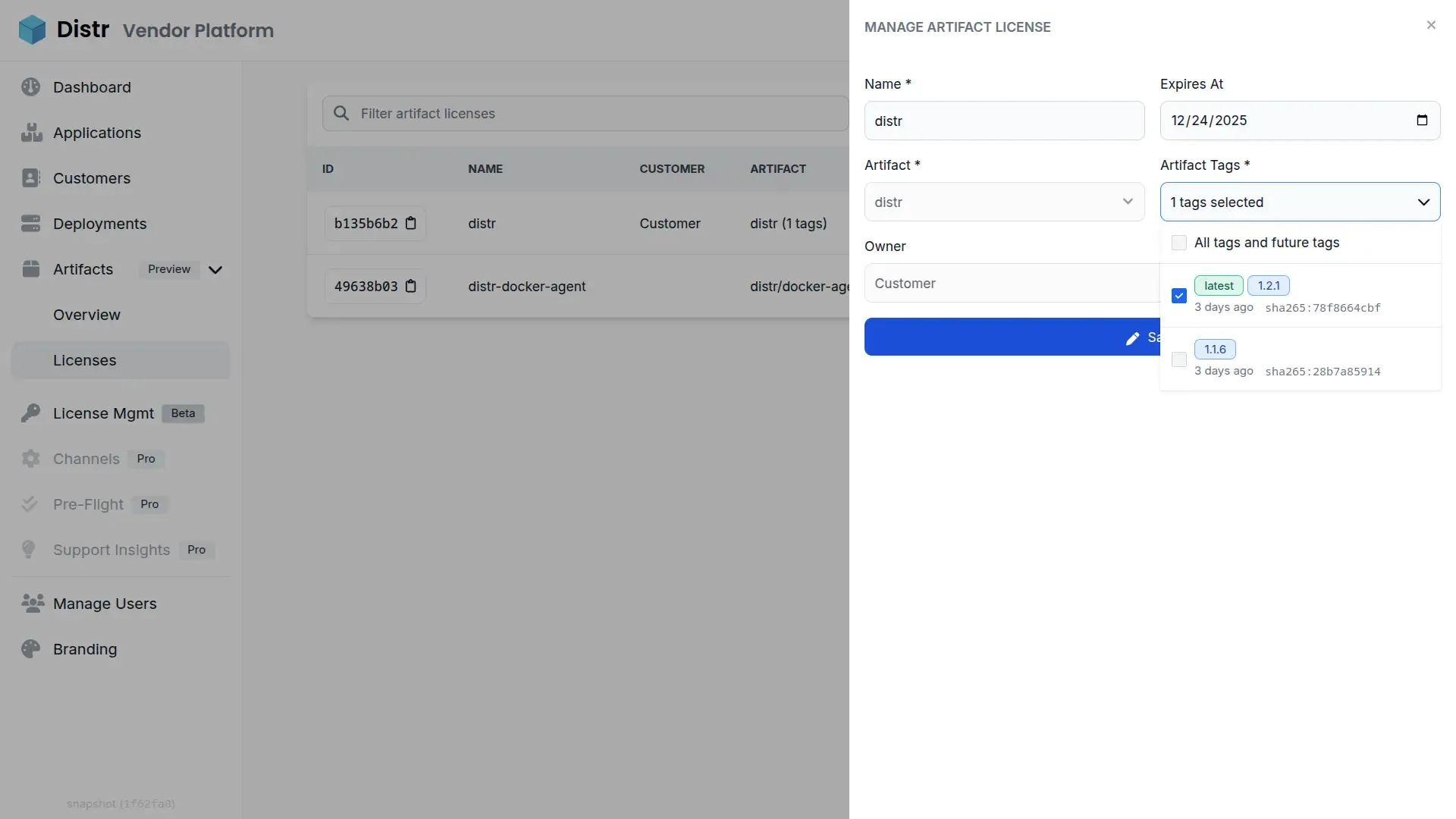This screenshot has width=1456, height=819.
Task: Save the artifact license
Action: click(1009, 337)
